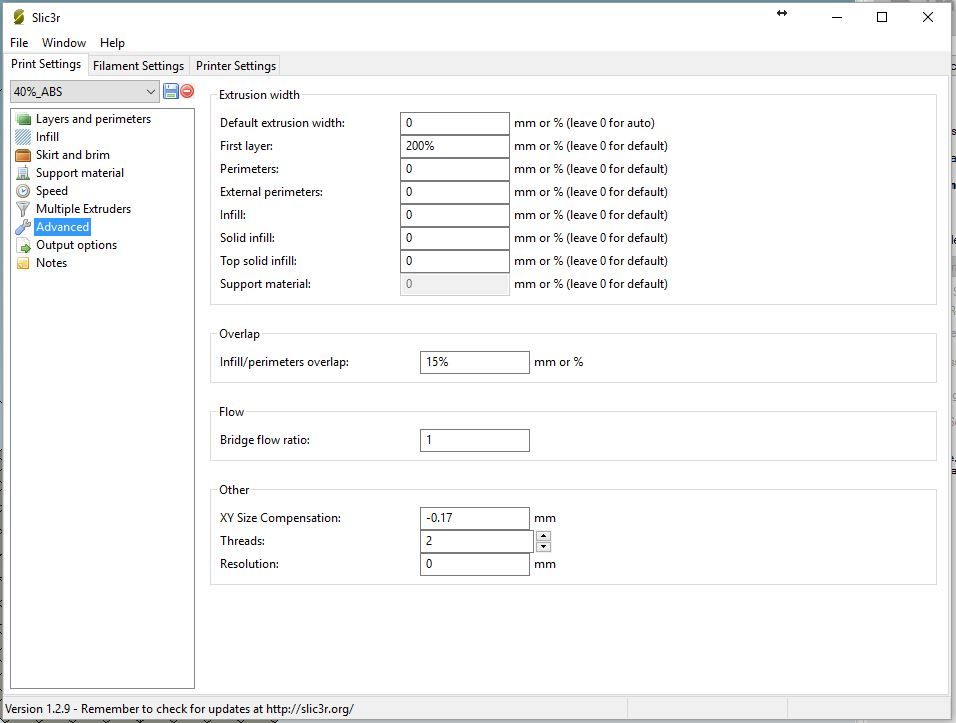Switch to the Printer Settings tab
This screenshot has height=723, width=956.
(236, 66)
